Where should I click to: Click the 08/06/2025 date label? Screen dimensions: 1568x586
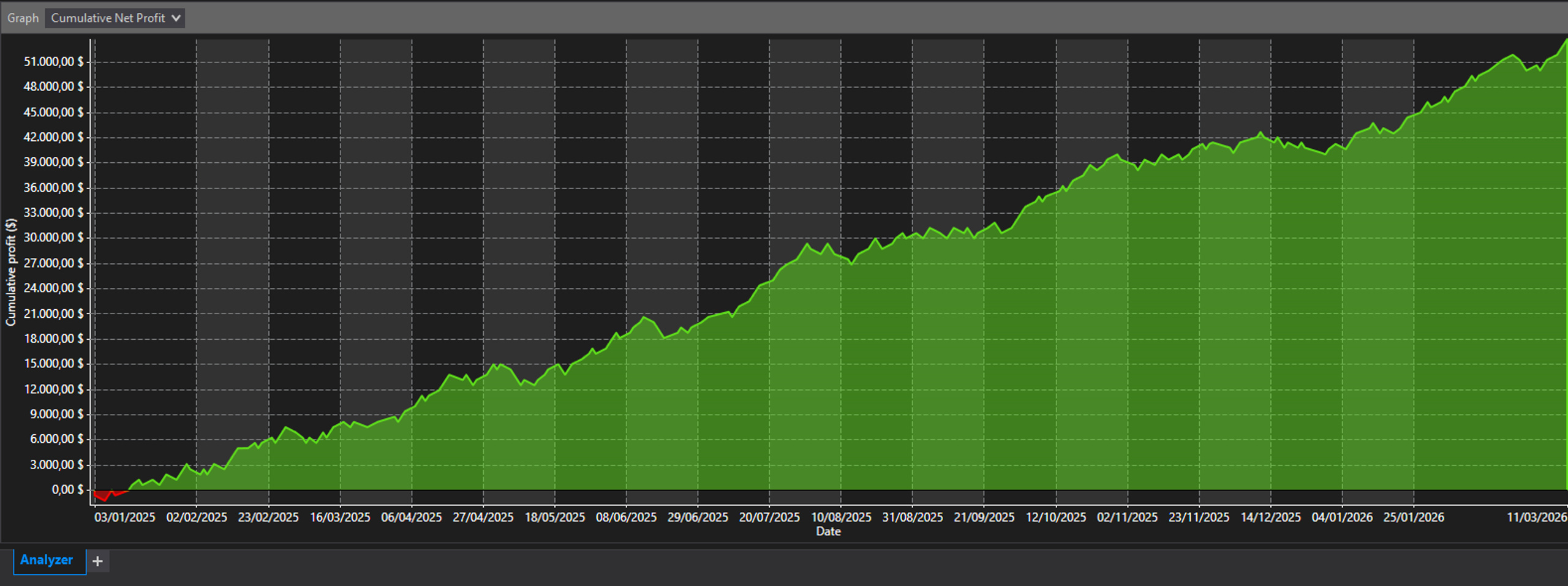pos(626,517)
